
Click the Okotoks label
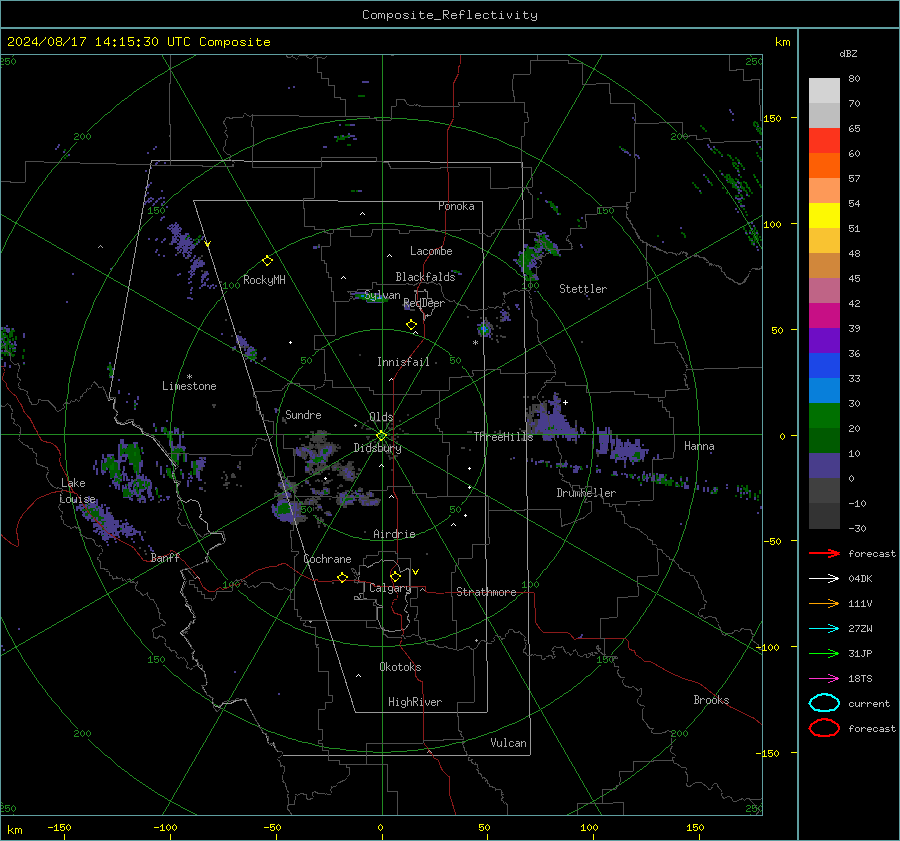(400, 667)
